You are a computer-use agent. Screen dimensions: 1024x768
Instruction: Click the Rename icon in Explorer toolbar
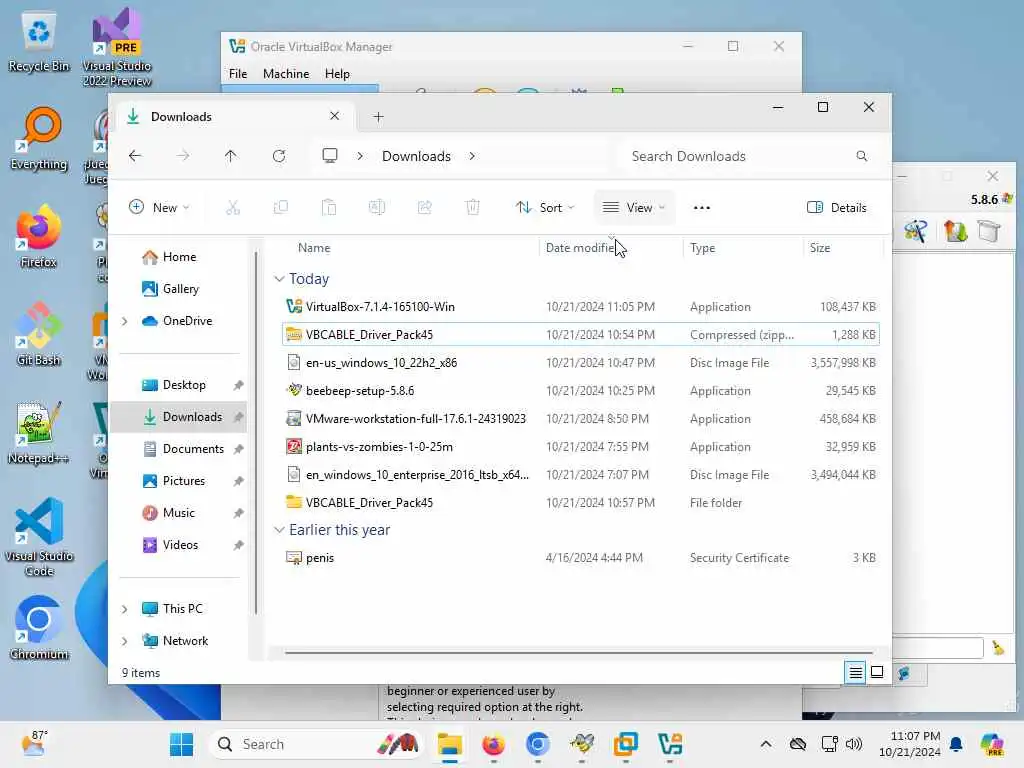click(x=377, y=208)
